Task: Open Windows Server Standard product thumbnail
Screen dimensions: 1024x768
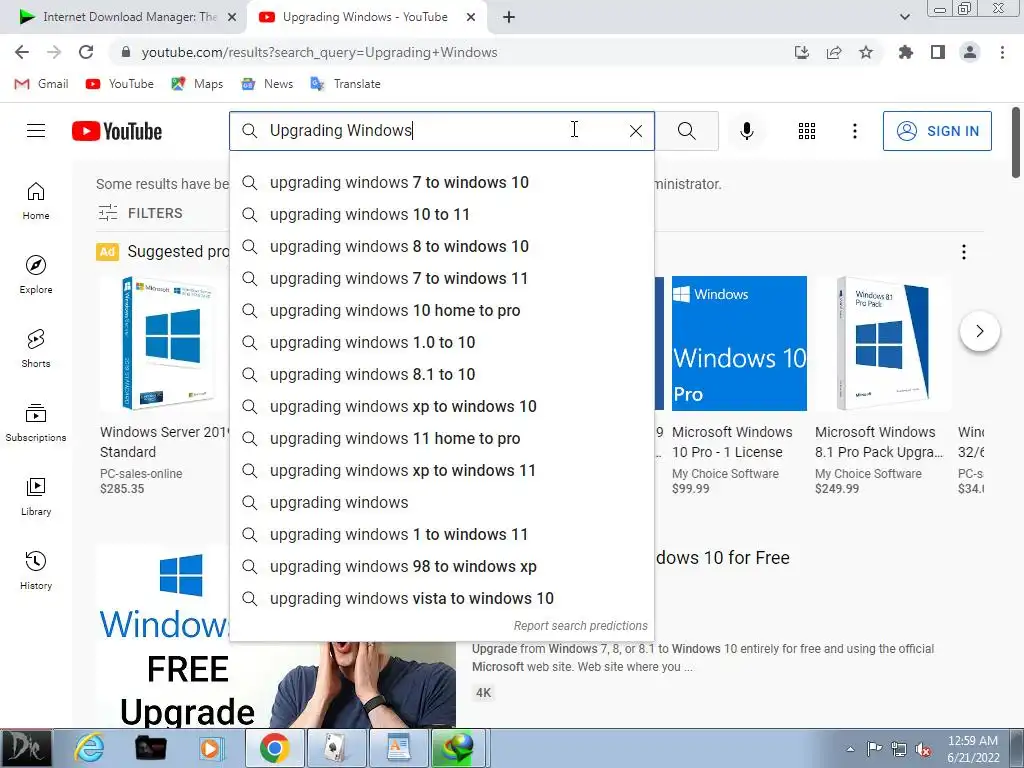Action: 166,344
